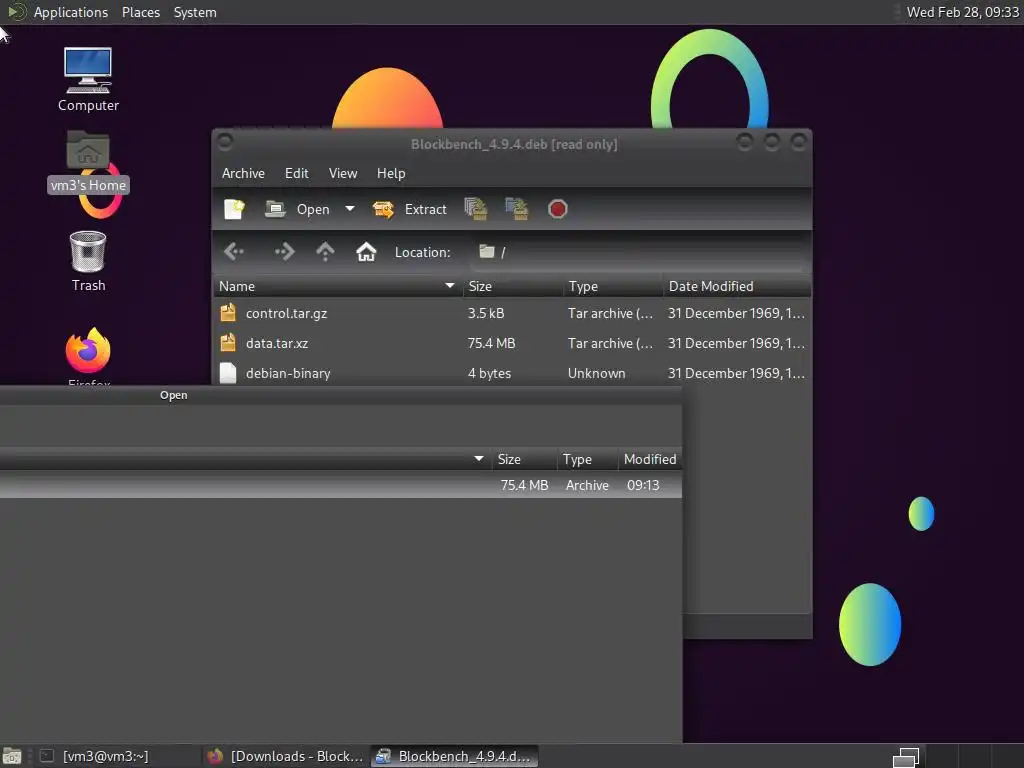Image resolution: width=1024 pixels, height=768 pixels.
Task: Select control.tar.gz in archive list
Action: click(512, 313)
